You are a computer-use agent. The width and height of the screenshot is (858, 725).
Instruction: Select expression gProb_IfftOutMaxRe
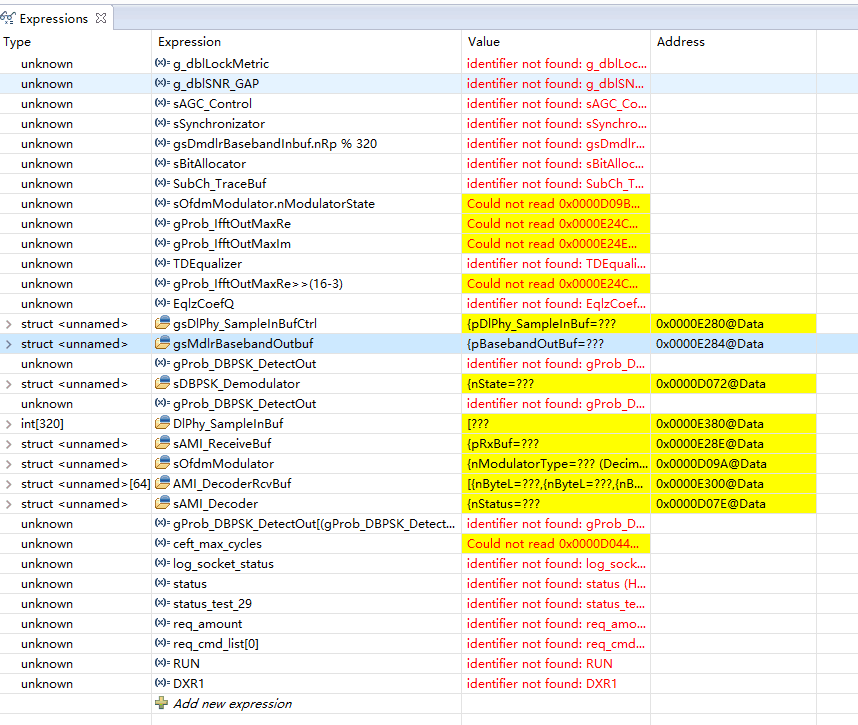(232, 224)
